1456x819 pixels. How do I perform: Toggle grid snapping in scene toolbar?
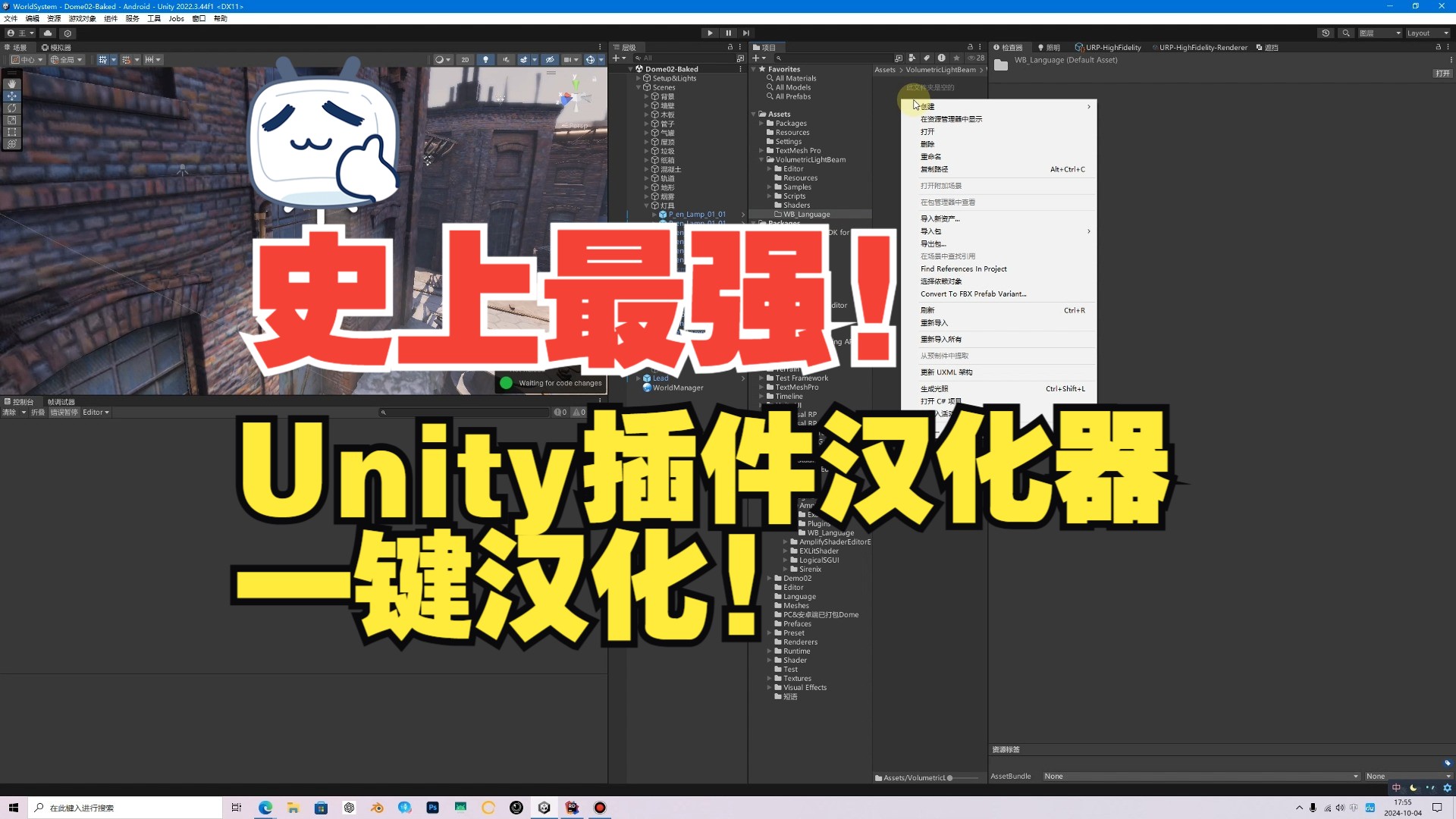coord(126,59)
